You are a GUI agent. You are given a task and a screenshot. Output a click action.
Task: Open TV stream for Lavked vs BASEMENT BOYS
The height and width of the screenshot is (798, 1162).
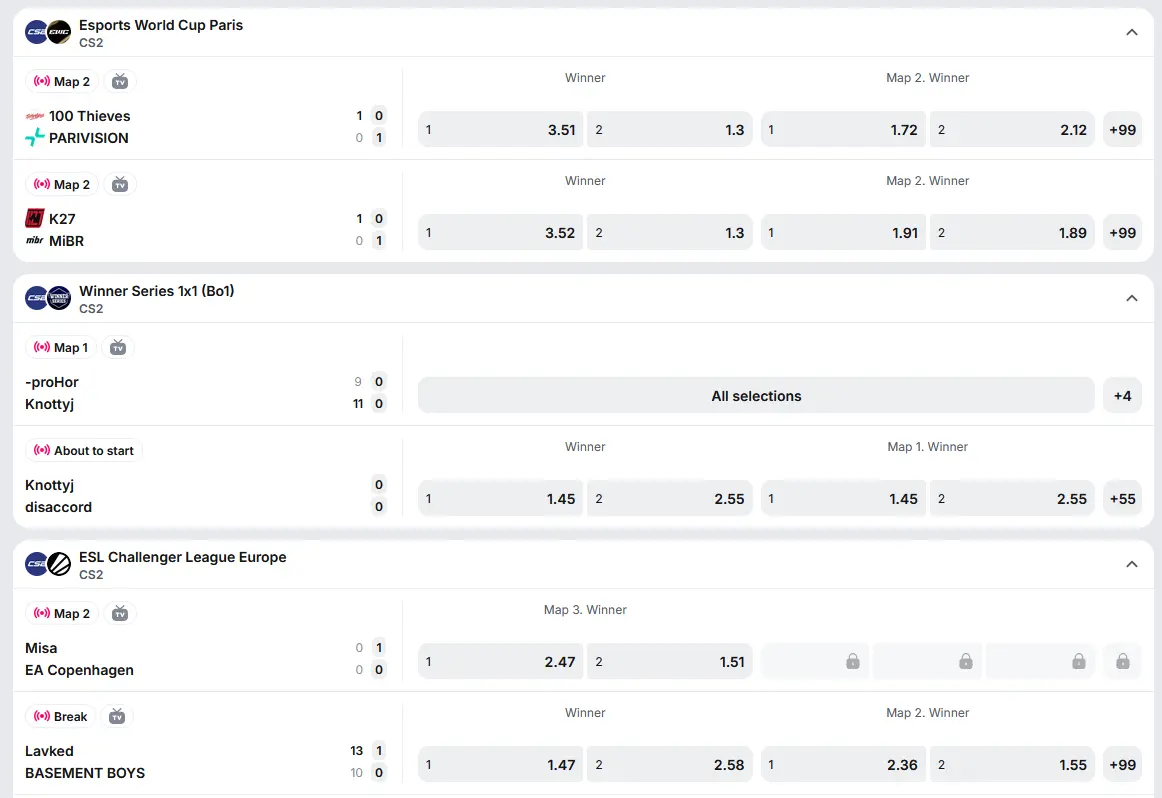pos(117,716)
